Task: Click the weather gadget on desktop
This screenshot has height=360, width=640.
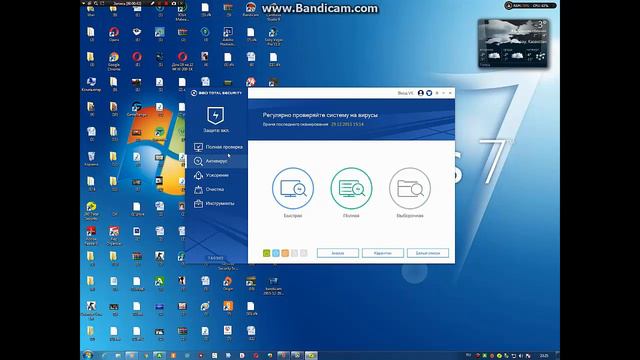Action: click(513, 43)
